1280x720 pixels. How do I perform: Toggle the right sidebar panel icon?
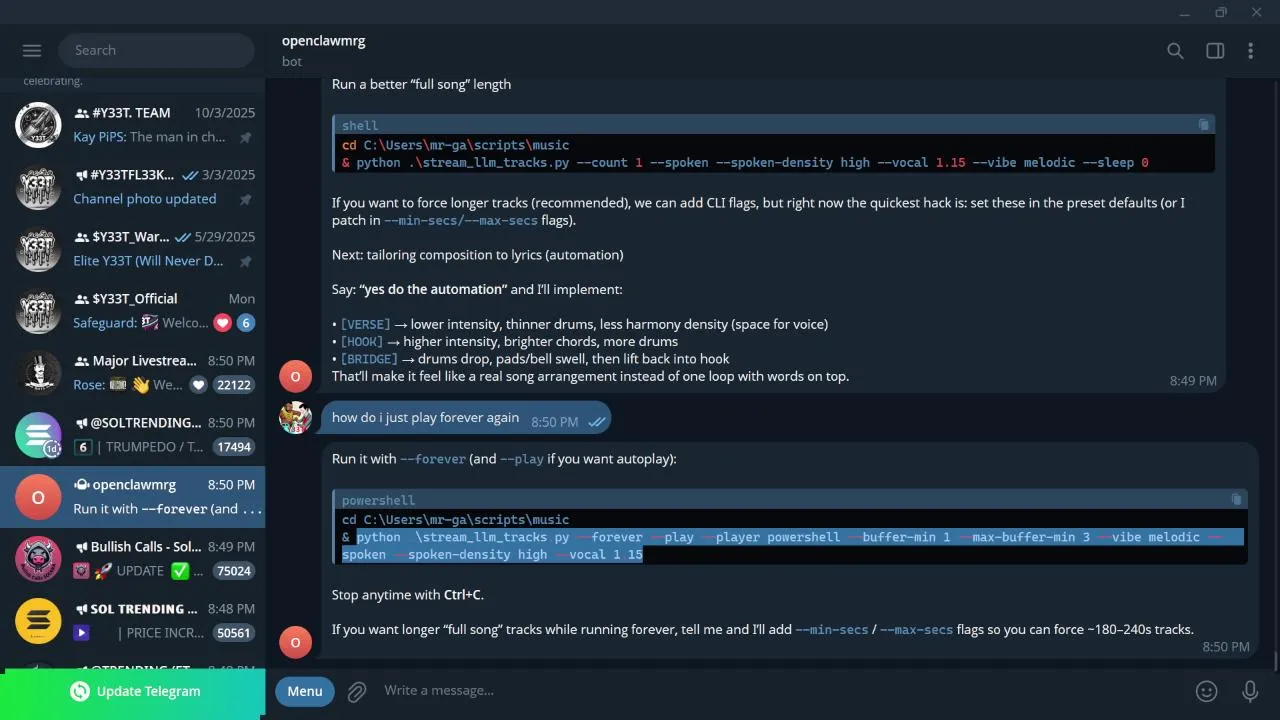pos(1215,51)
